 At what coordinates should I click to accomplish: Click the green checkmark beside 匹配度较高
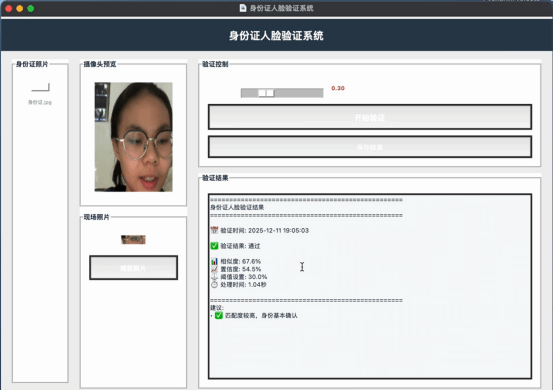[219, 315]
